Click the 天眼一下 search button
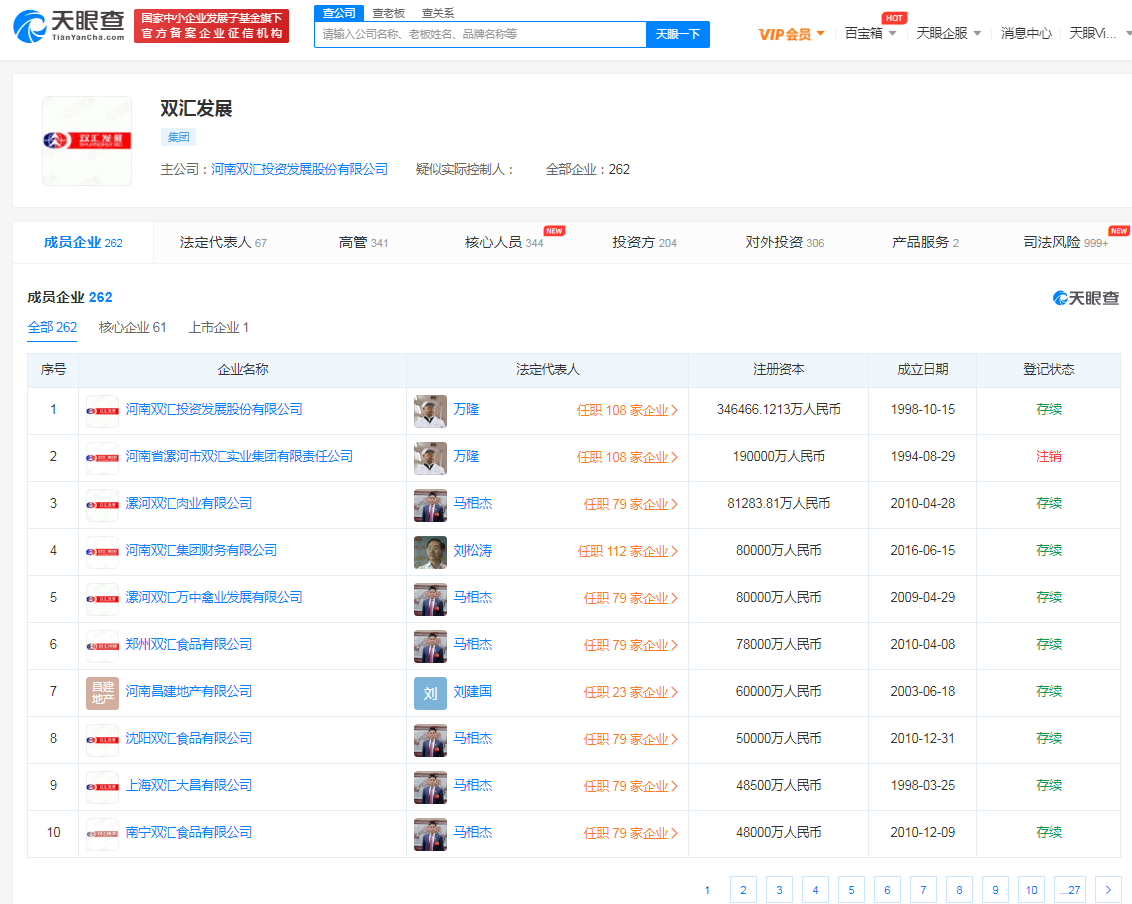 677,34
